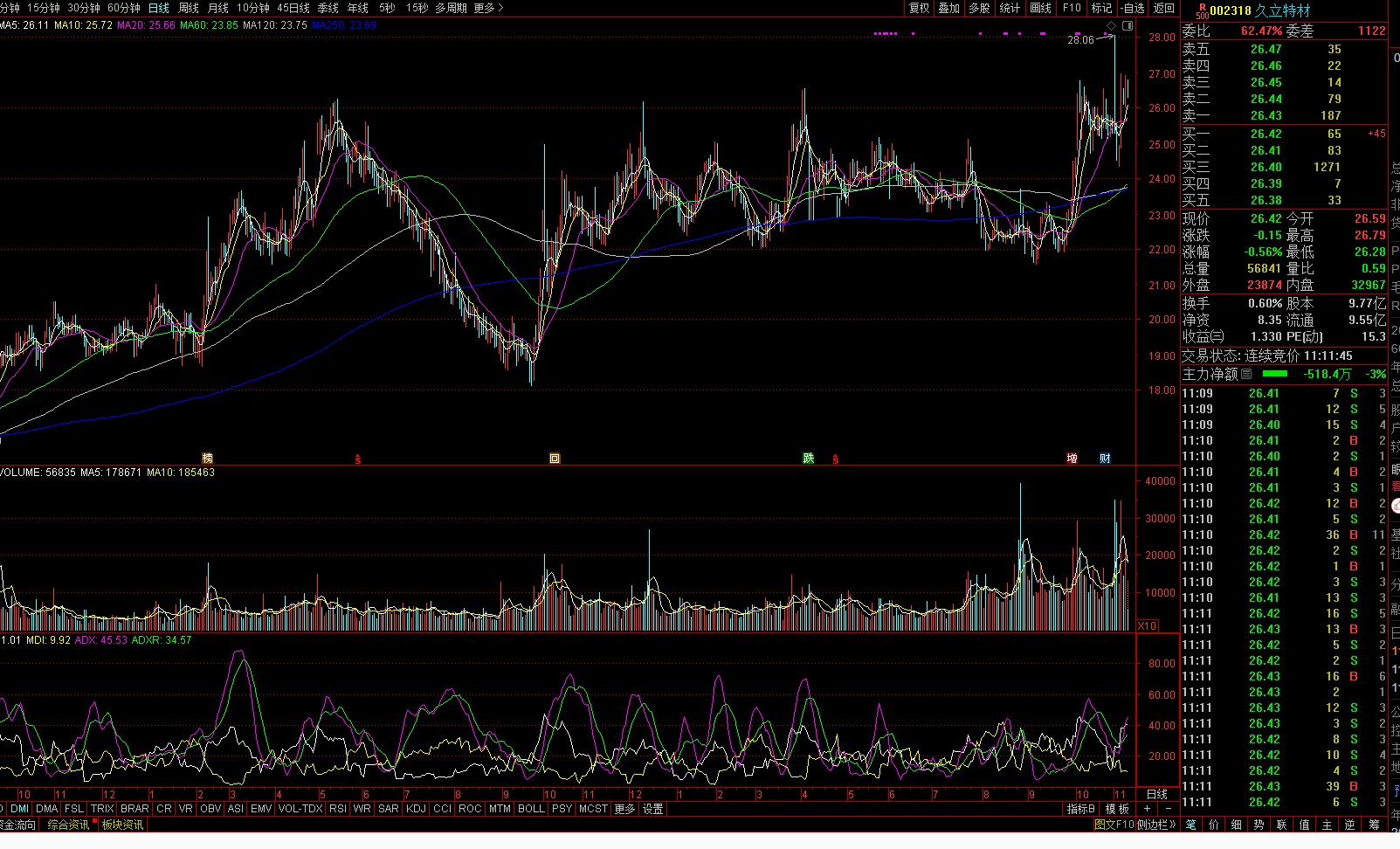
Task: Click the 主力净额 net flow row
Action: click(x=1284, y=374)
